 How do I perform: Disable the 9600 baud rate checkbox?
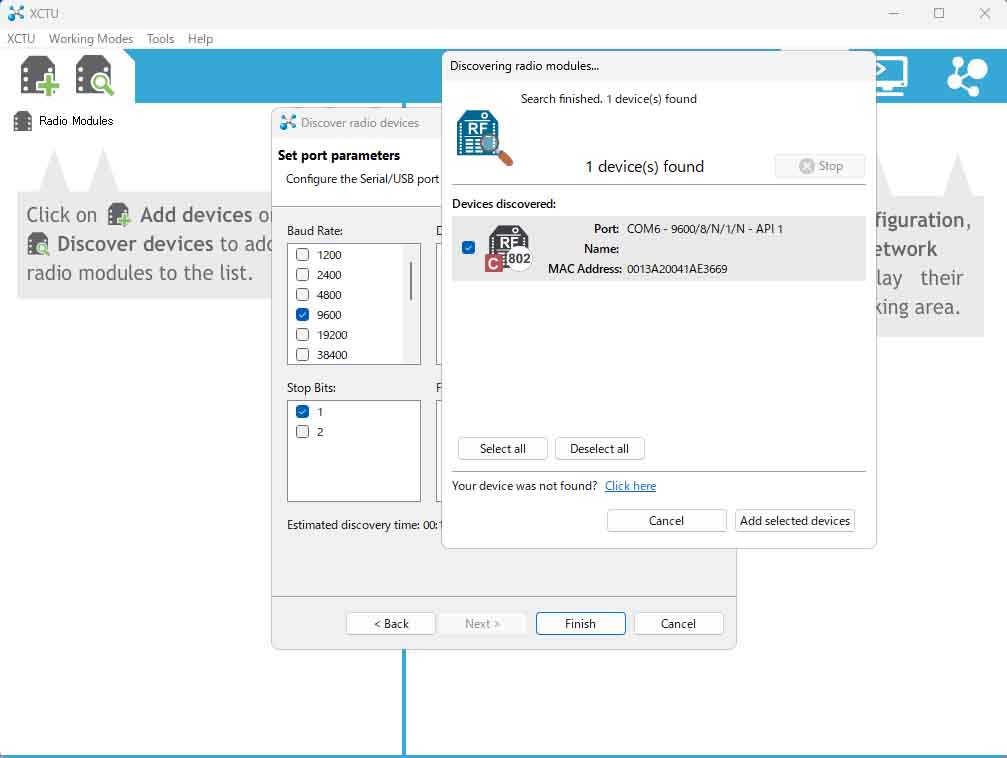[303, 315]
